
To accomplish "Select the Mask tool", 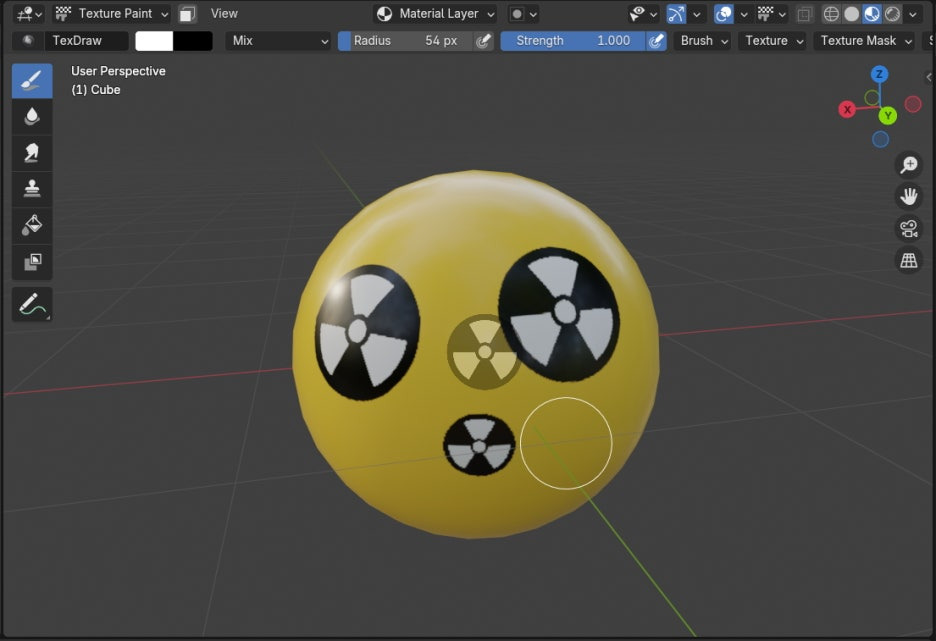I will 32,261.
